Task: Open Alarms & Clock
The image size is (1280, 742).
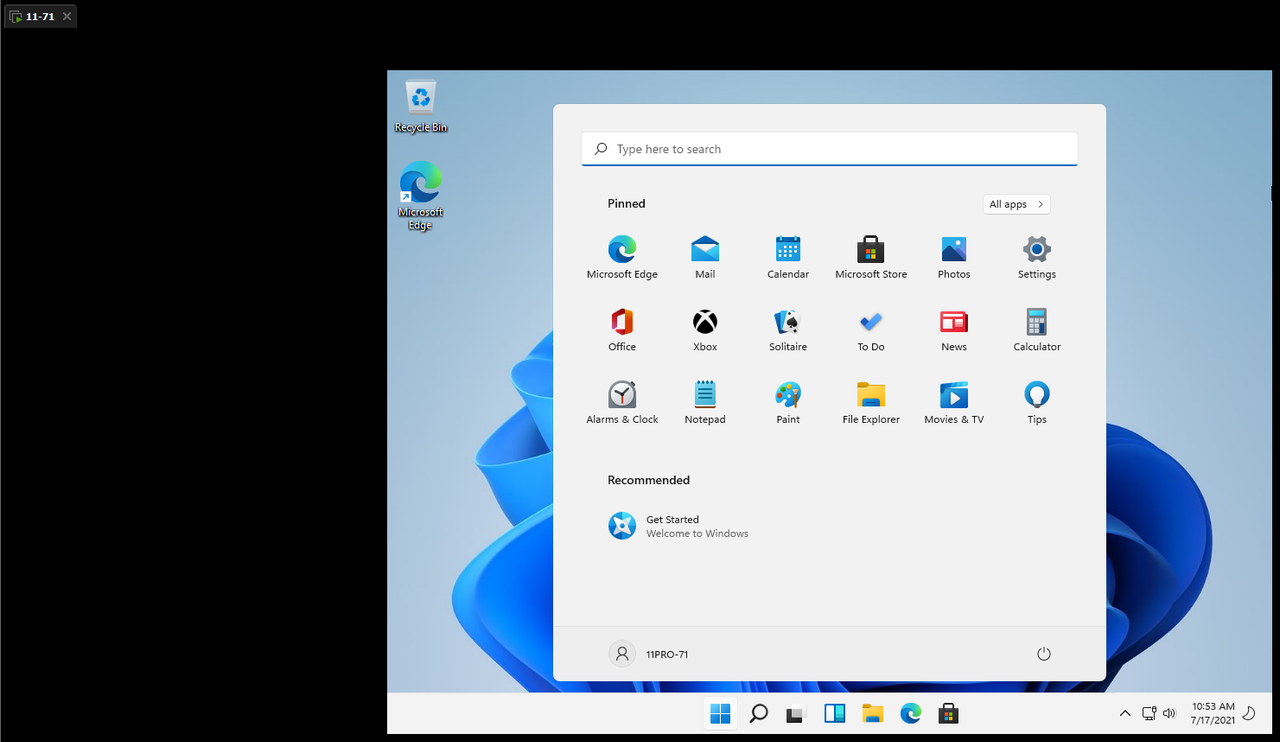Action: coord(622,403)
